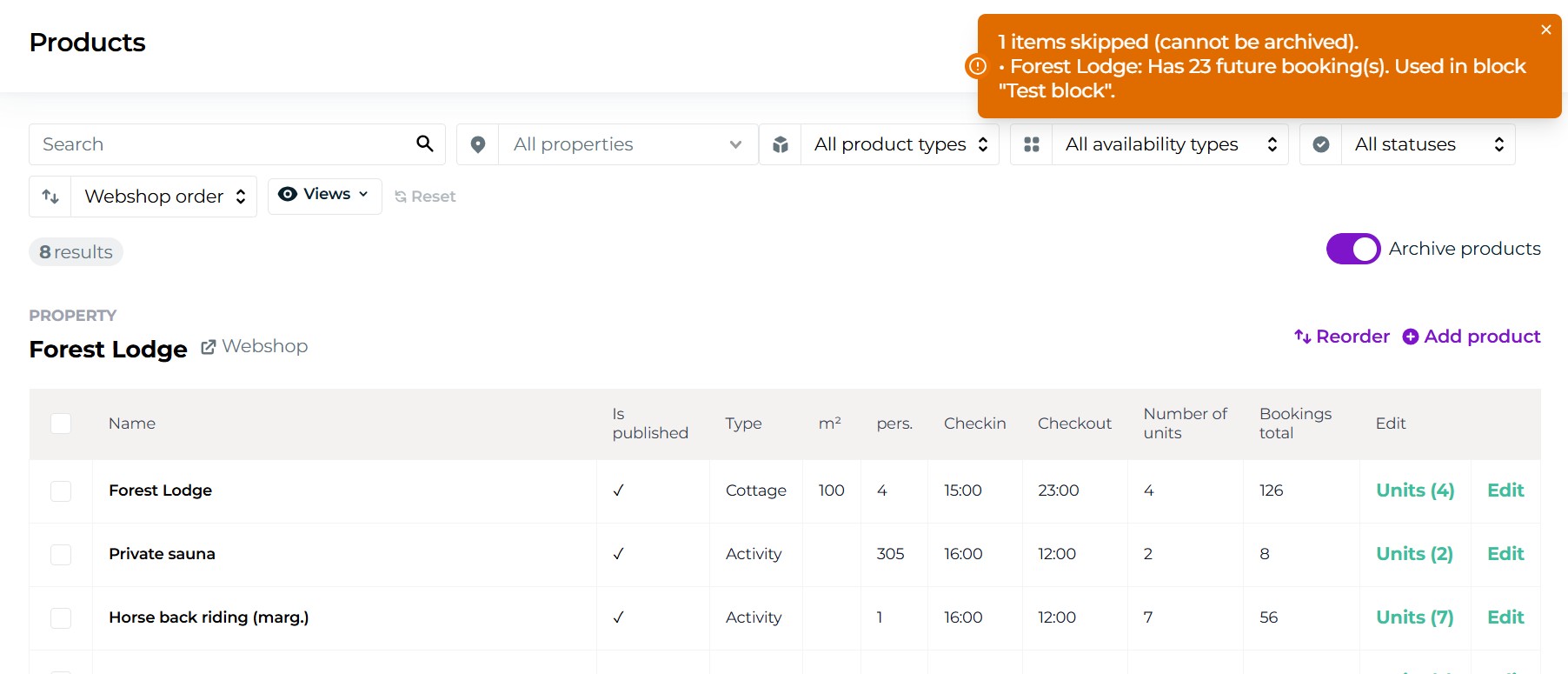Click the m² column header
Image resolution: width=1568 pixels, height=674 pixels.
pos(830,424)
